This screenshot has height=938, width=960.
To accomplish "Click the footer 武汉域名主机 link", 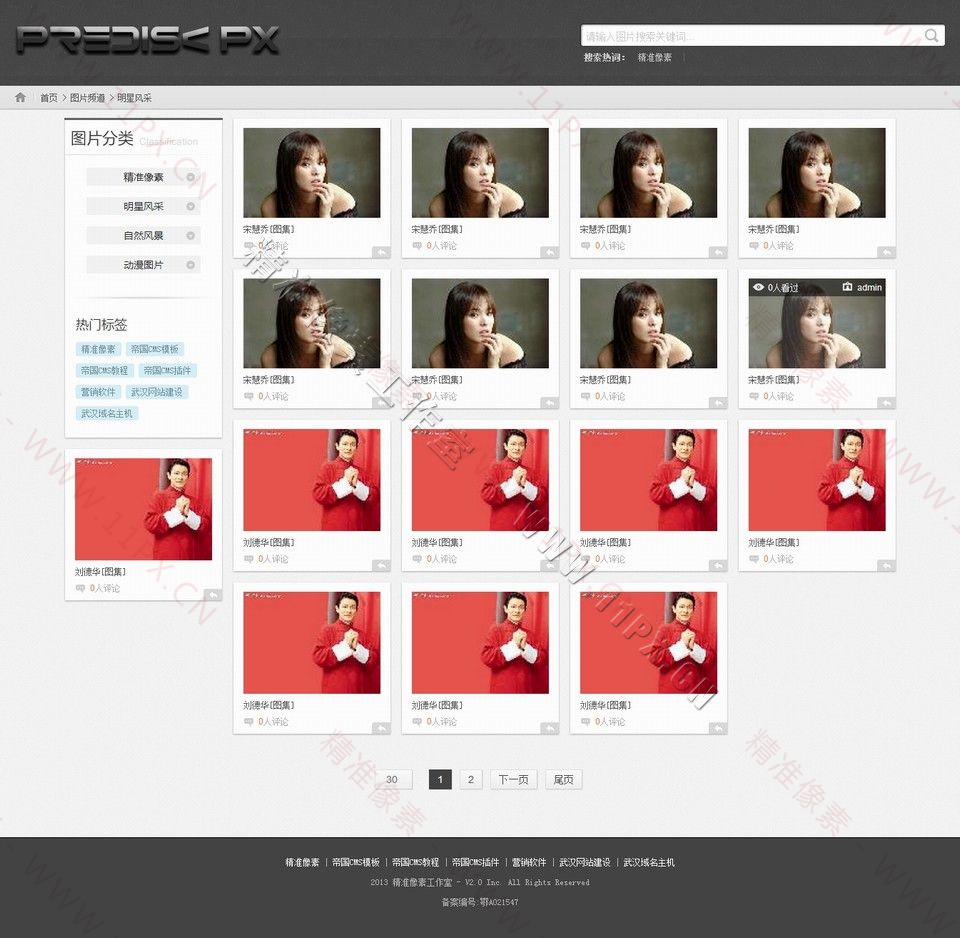I will pyautogui.click(x=649, y=863).
